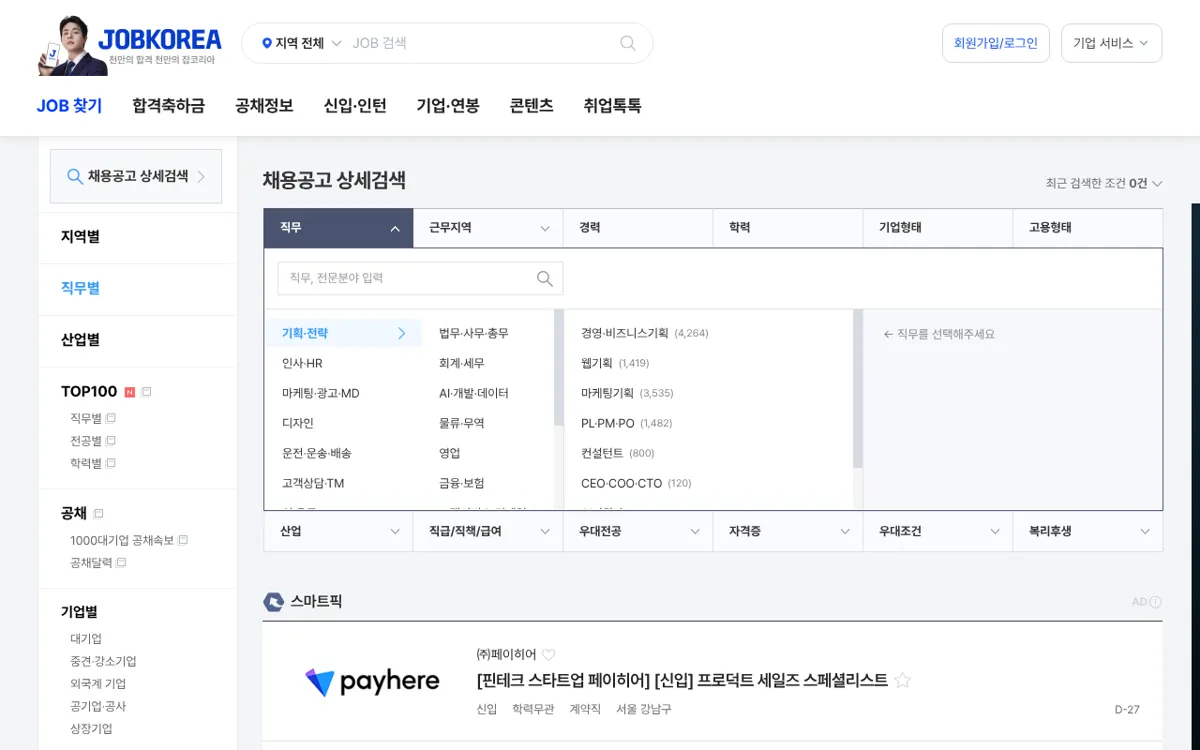Click the 채용공고 상세검색 sidebar button
Screen dimensions: 1200x750
pos(136,176)
